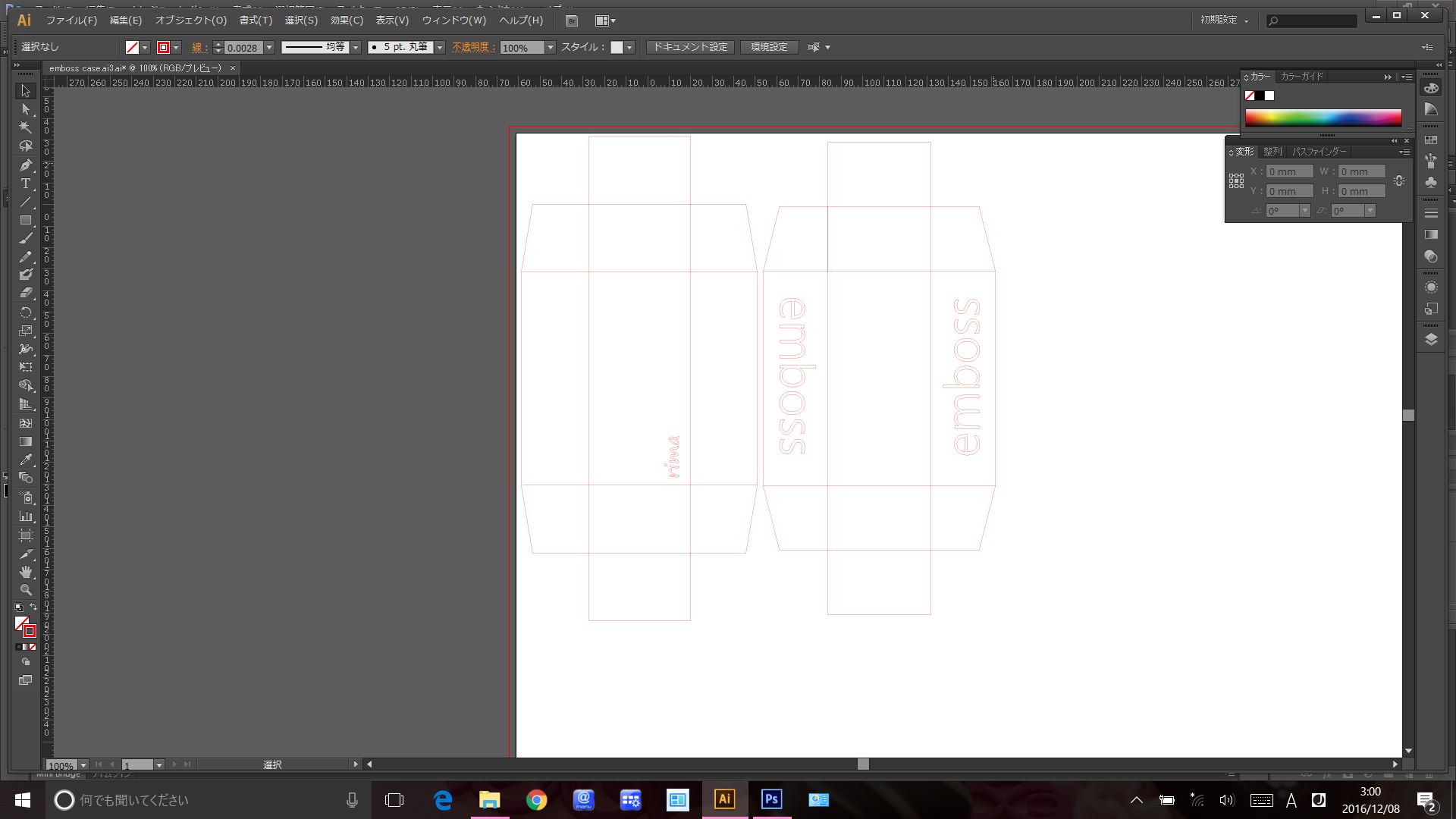Select the Lasso tool
The height and width of the screenshot is (819, 1456).
26,146
